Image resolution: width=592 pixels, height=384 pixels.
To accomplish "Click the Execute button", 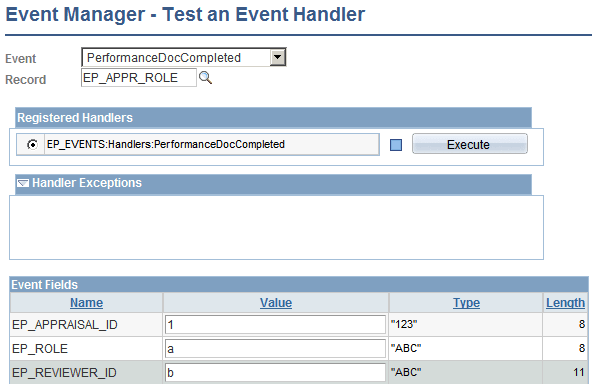I will click(x=469, y=144).
